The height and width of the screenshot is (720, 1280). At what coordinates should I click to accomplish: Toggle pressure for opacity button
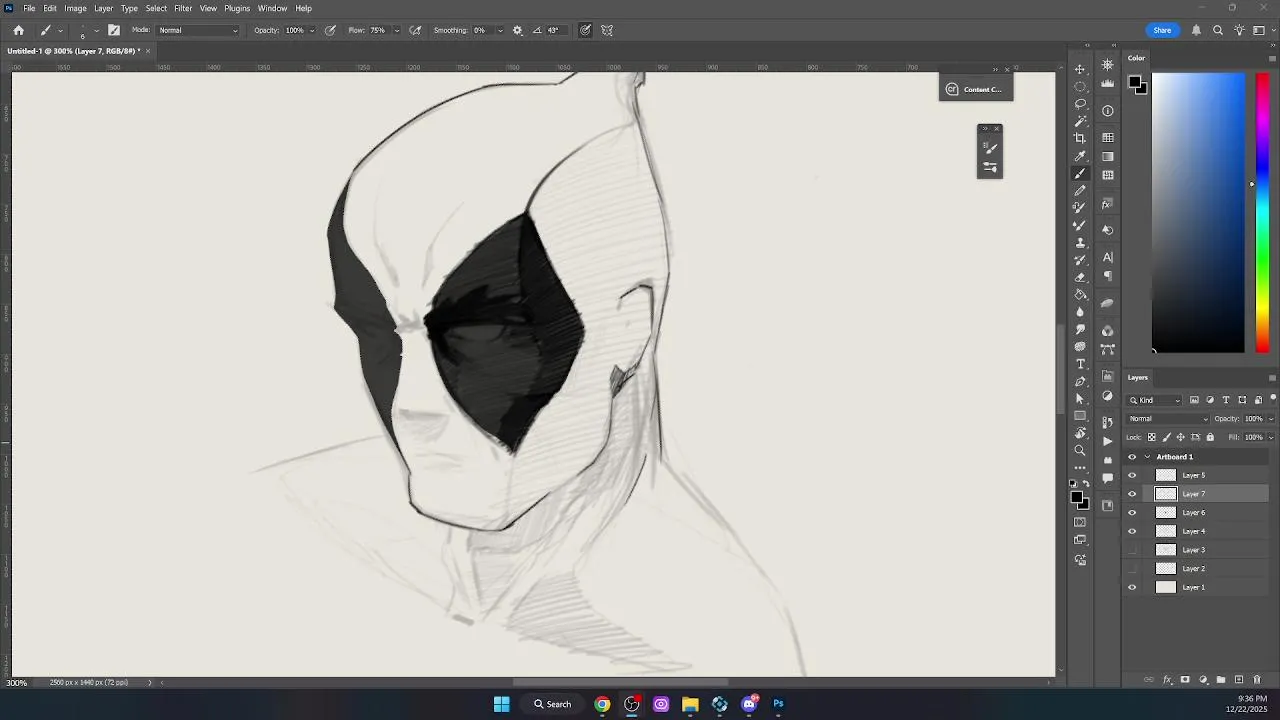[x=330, y=30]
